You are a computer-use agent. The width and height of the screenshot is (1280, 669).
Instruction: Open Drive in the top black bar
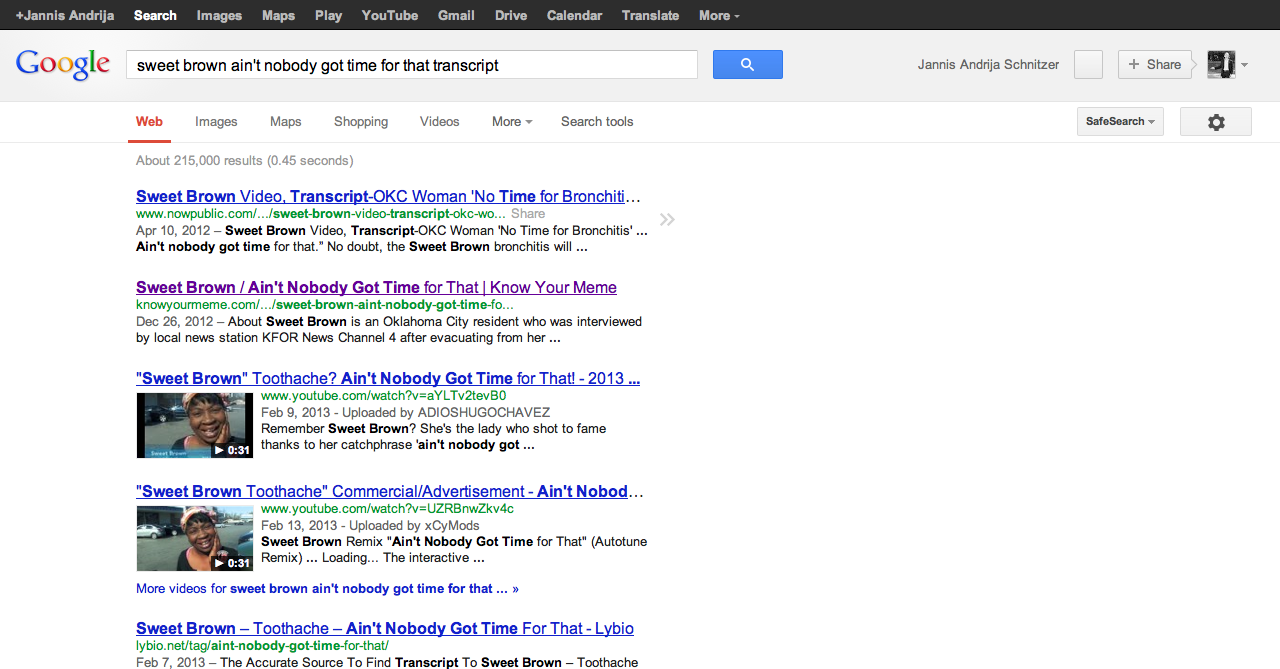[511, 15]
